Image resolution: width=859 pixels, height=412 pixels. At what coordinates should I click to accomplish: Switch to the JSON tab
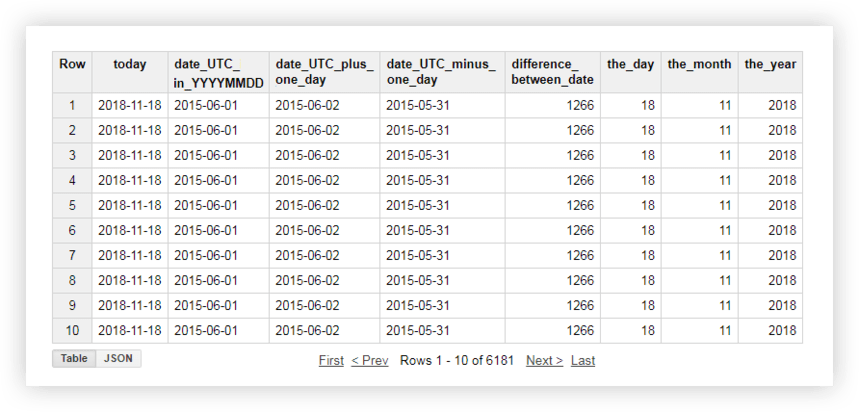118,358
